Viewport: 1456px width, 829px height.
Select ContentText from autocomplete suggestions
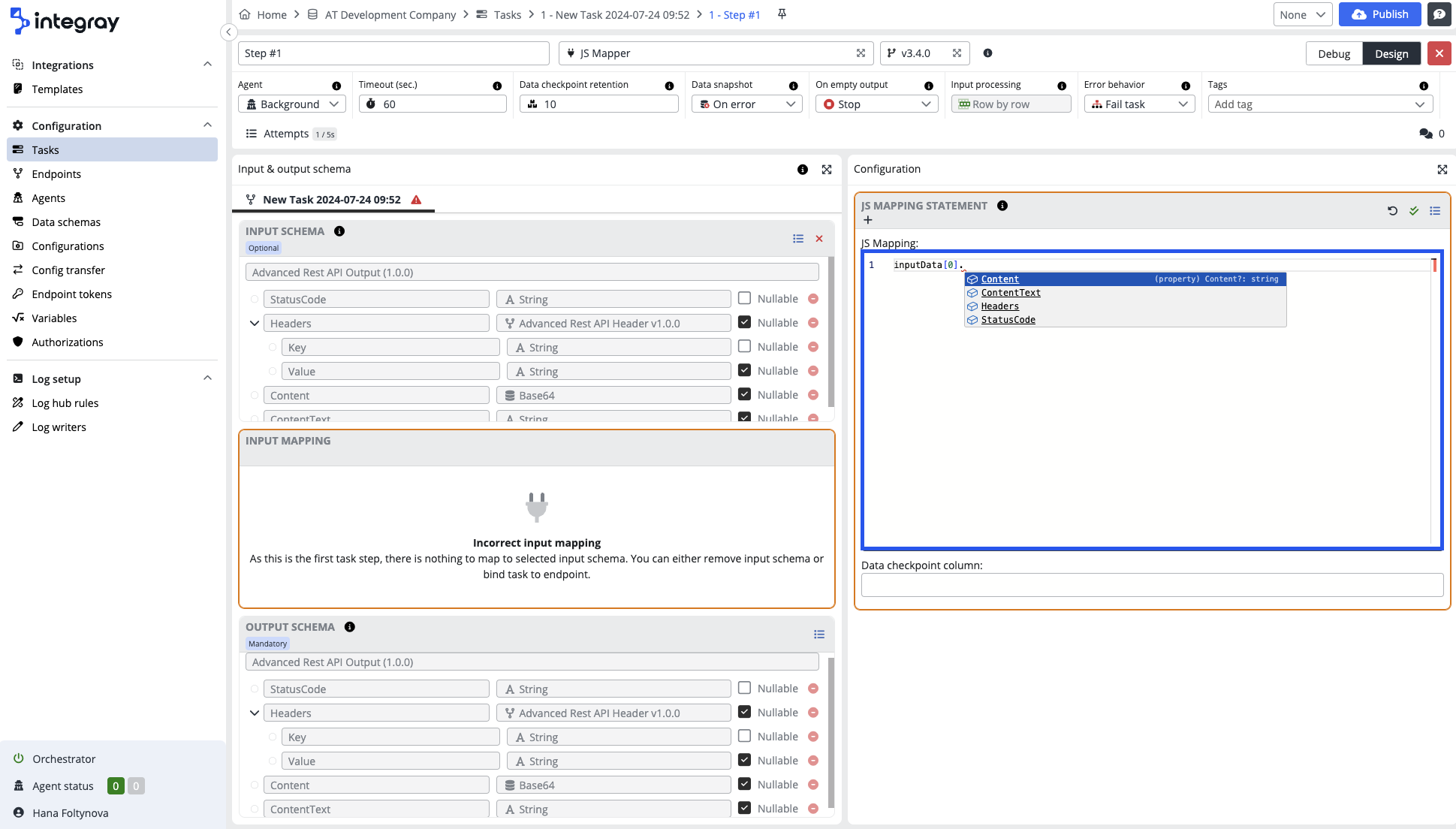(x=1011, y=293)
